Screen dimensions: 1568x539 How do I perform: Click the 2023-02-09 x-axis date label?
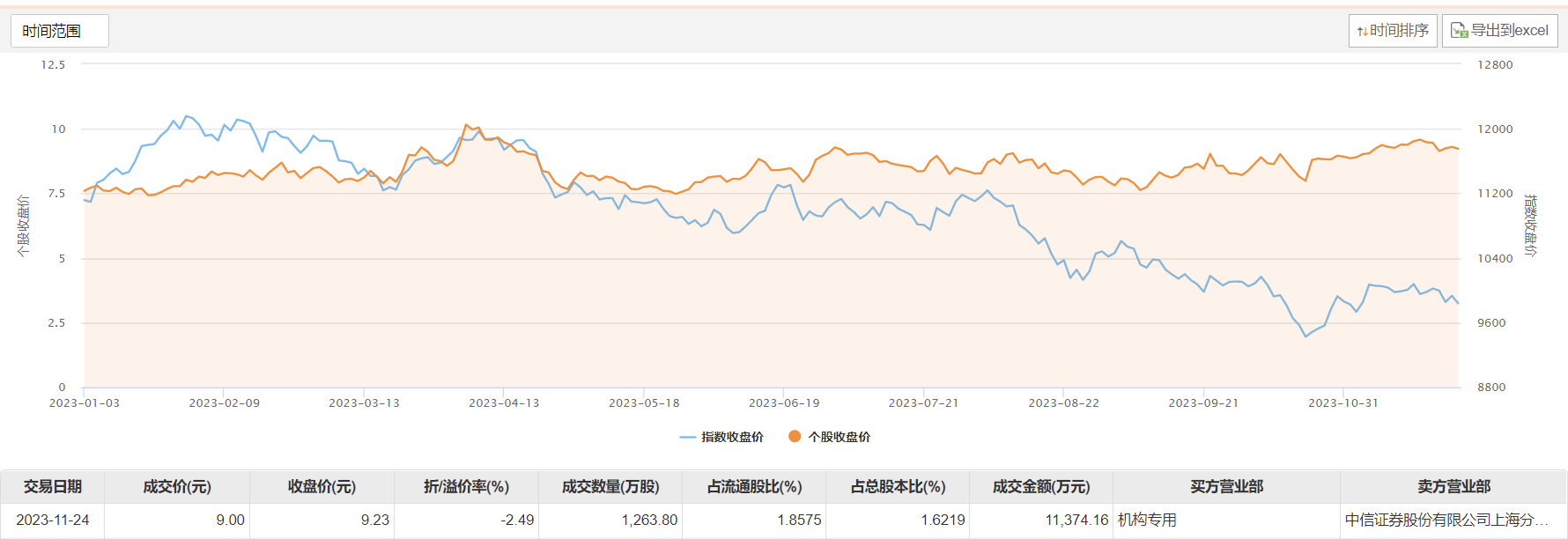coord(225,403)
